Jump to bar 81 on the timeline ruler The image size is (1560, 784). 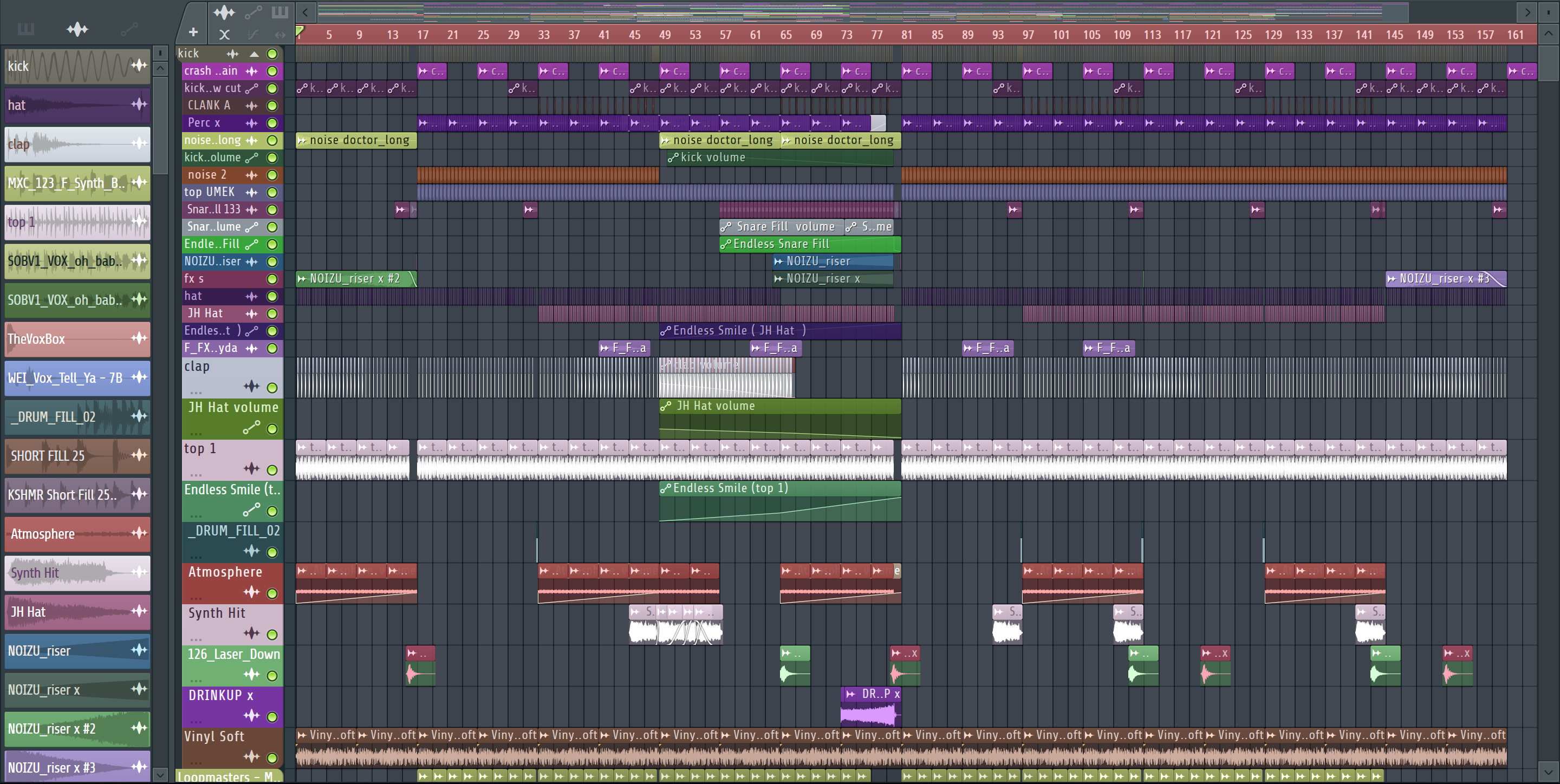907,35
